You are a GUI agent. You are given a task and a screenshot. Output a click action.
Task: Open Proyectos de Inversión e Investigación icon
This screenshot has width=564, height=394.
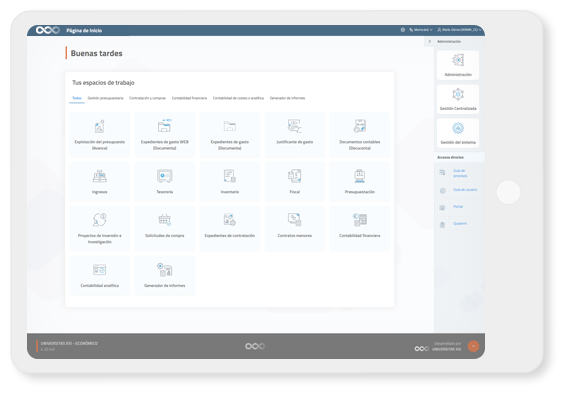pos(100,220)
